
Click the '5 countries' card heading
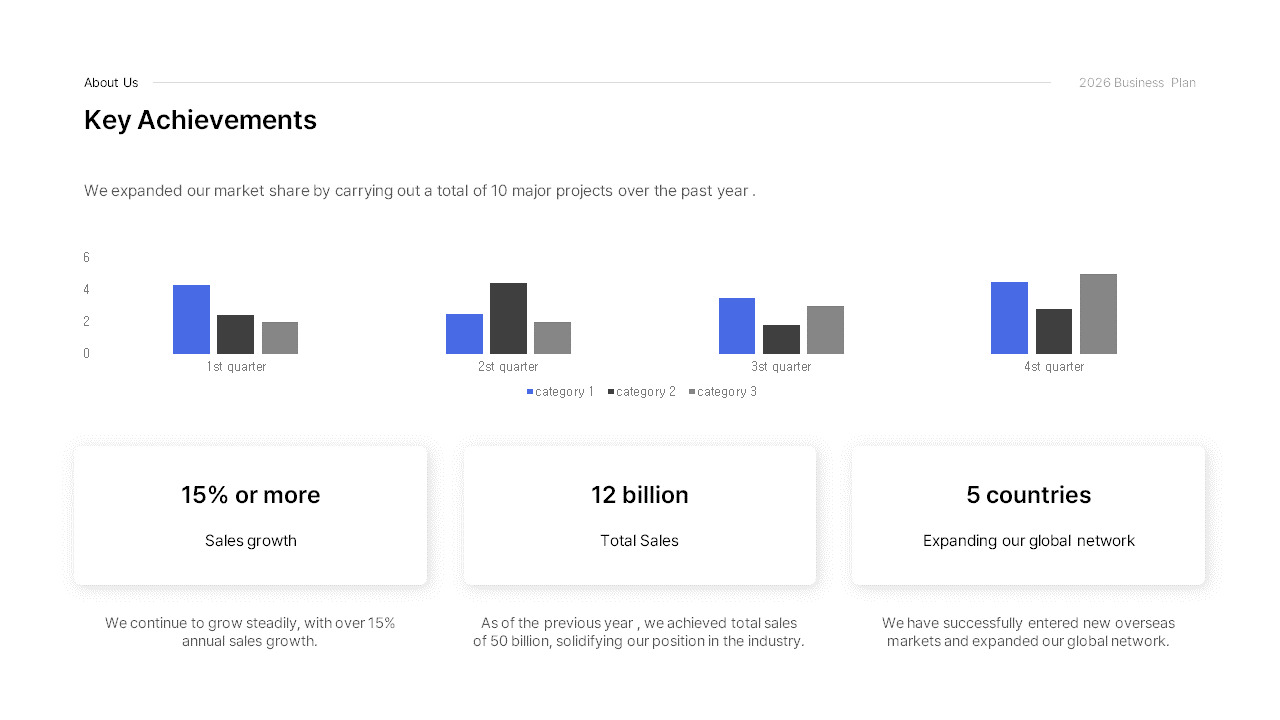click(1029, 495)
